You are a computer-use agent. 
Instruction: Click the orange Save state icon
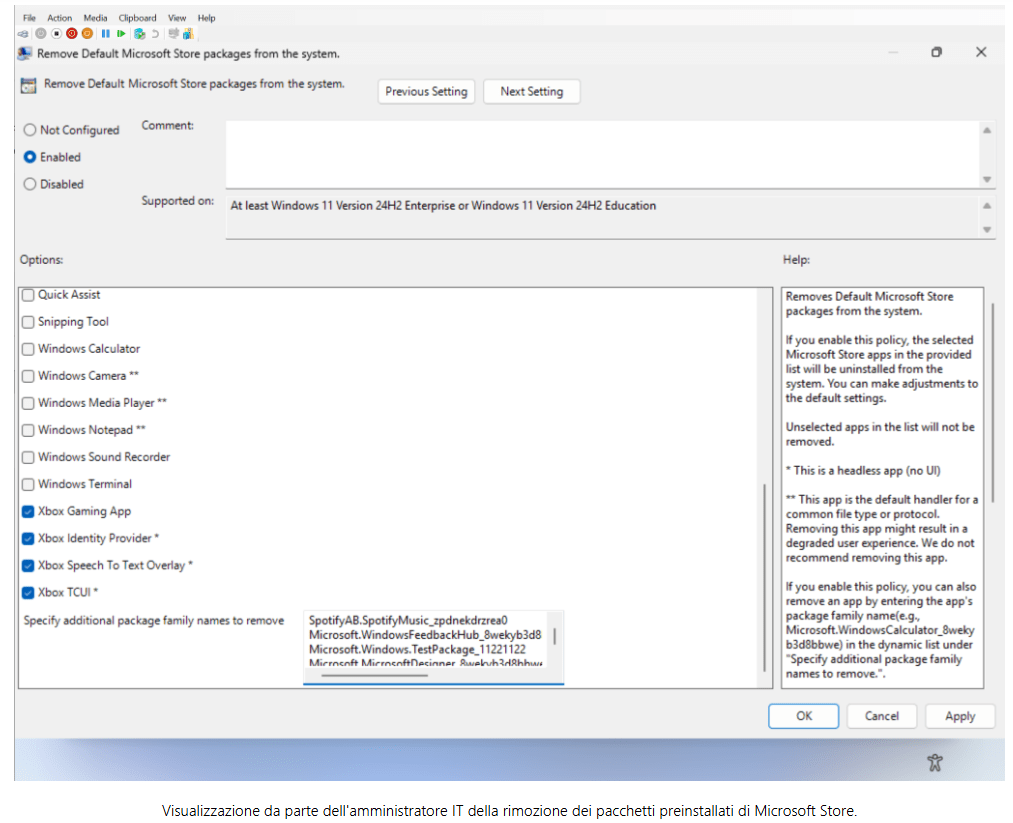pyautogui.click(x=88, y=33)
